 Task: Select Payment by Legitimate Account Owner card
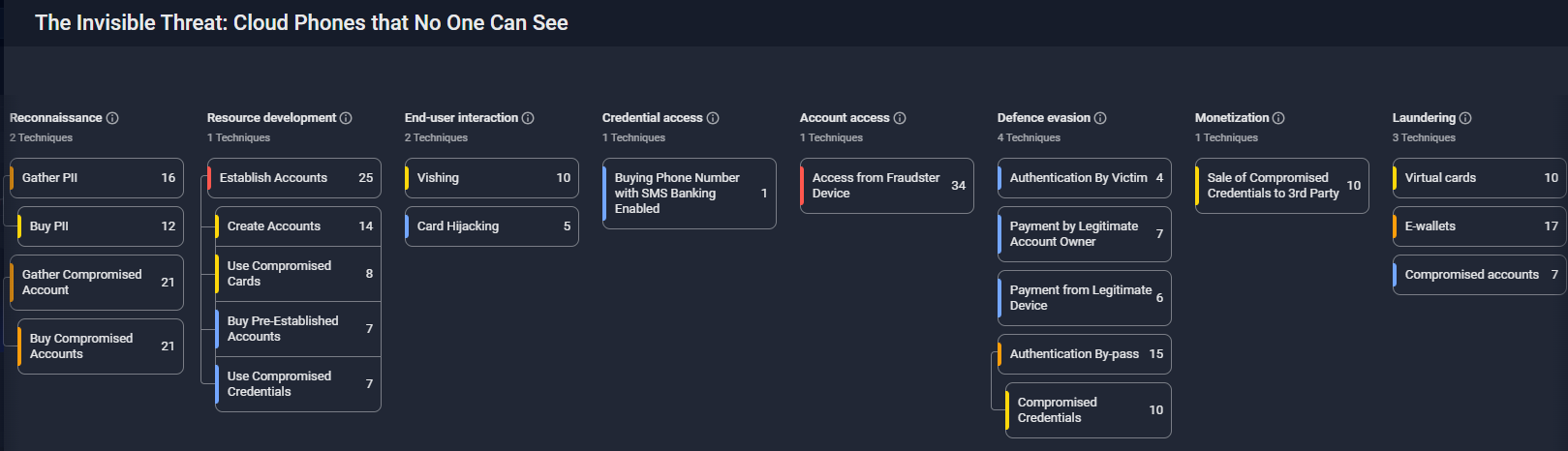tap(1085, 234)
